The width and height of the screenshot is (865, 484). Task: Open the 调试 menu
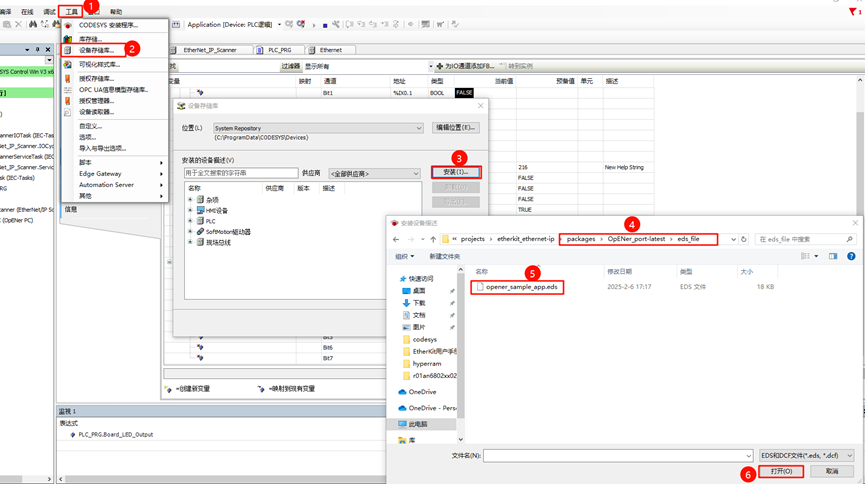(x=49, y=12)
